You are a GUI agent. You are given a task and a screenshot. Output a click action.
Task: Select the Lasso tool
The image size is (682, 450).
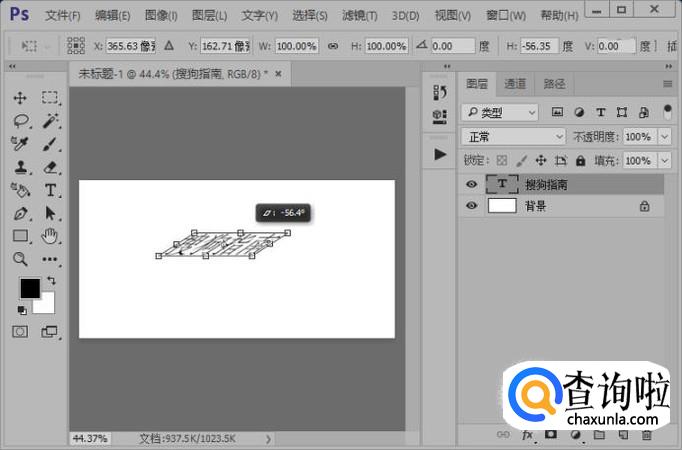(x=20, y=121)
